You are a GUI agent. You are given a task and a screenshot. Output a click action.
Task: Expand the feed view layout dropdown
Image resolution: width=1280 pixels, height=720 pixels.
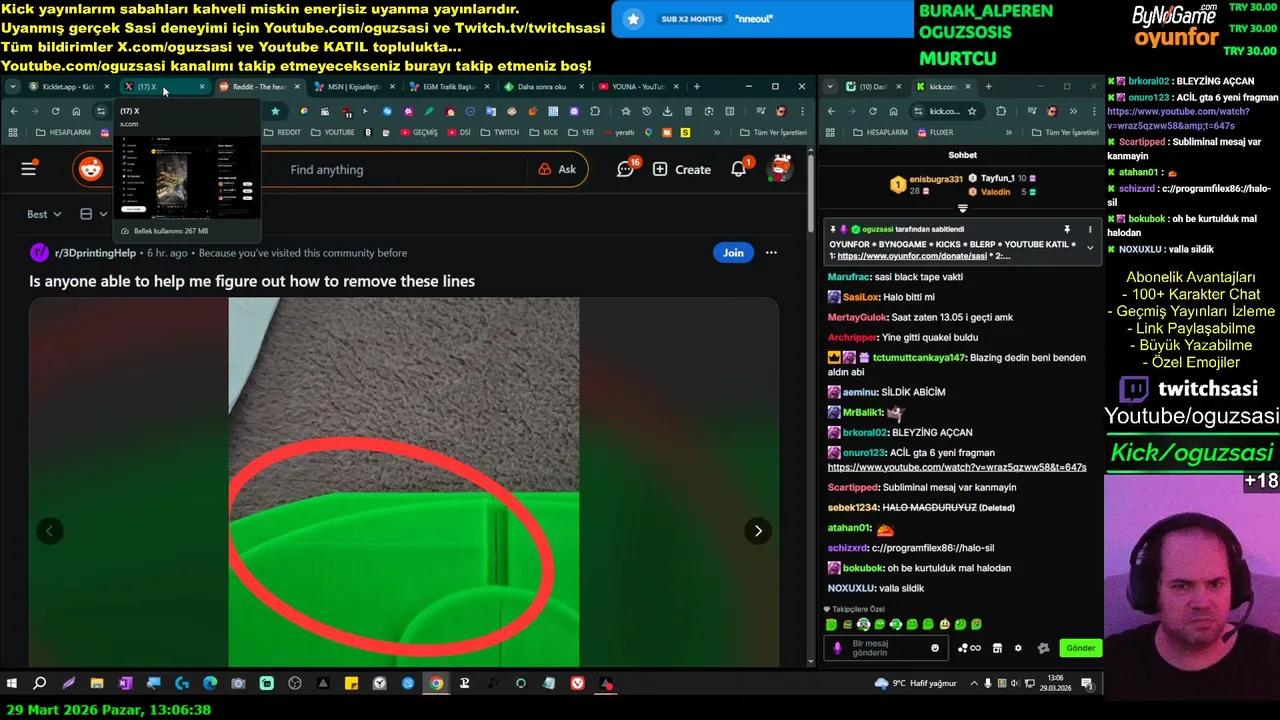(93, 214)
